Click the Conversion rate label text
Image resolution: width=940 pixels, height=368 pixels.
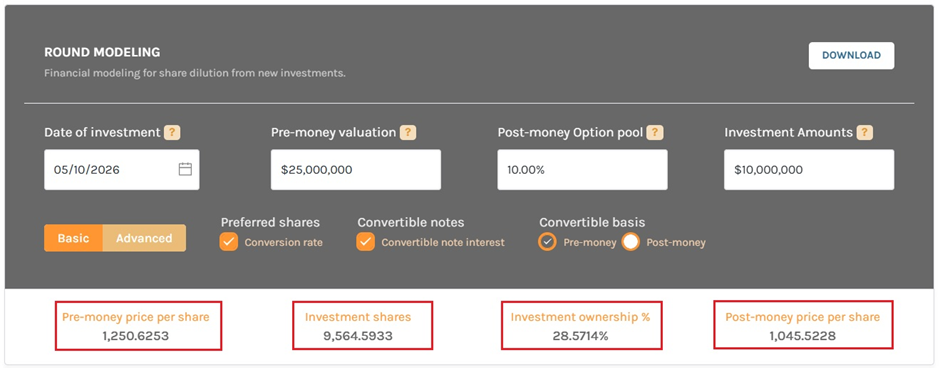point(284,243)
